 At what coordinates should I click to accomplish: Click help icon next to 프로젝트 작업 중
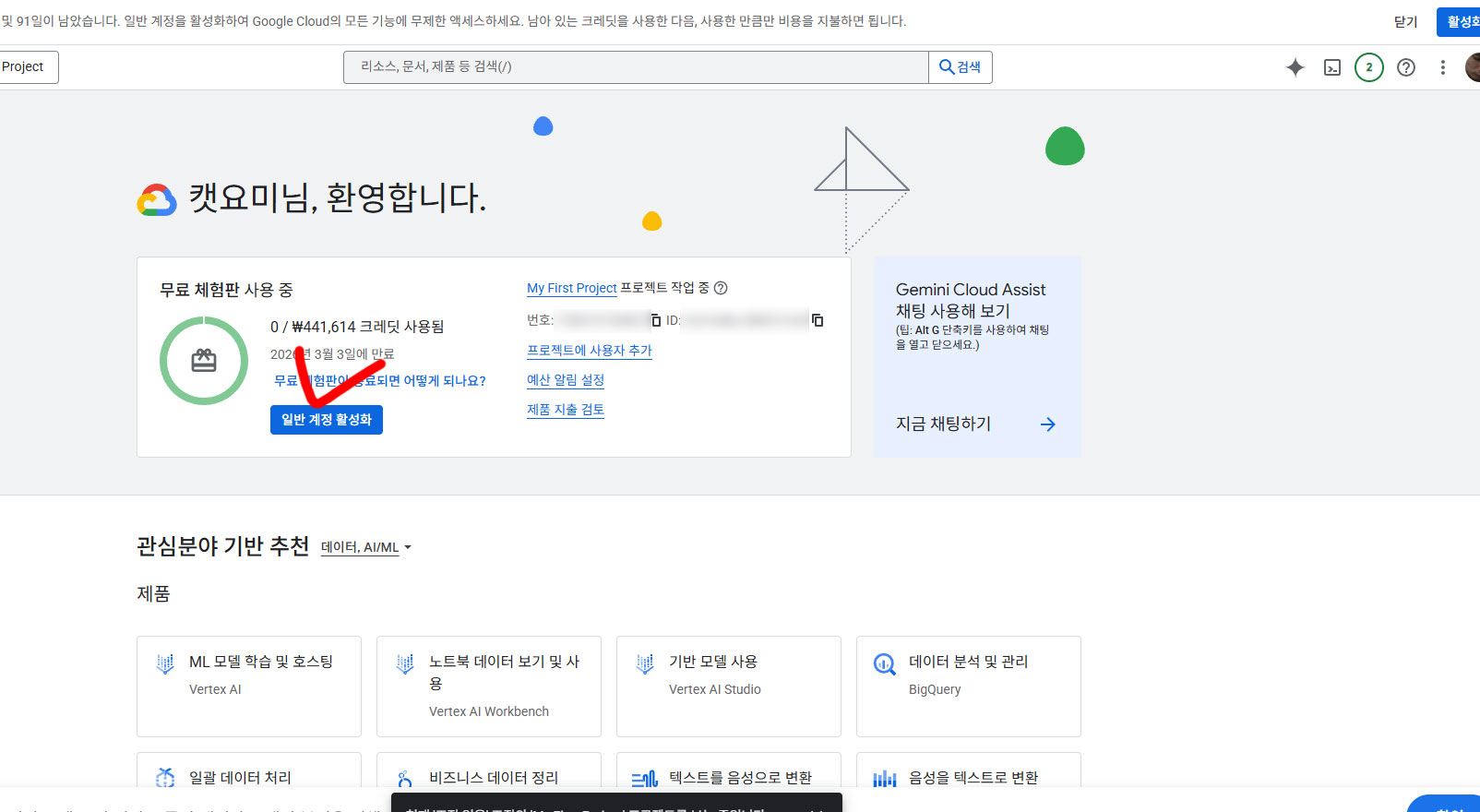[x=722, y=288]
